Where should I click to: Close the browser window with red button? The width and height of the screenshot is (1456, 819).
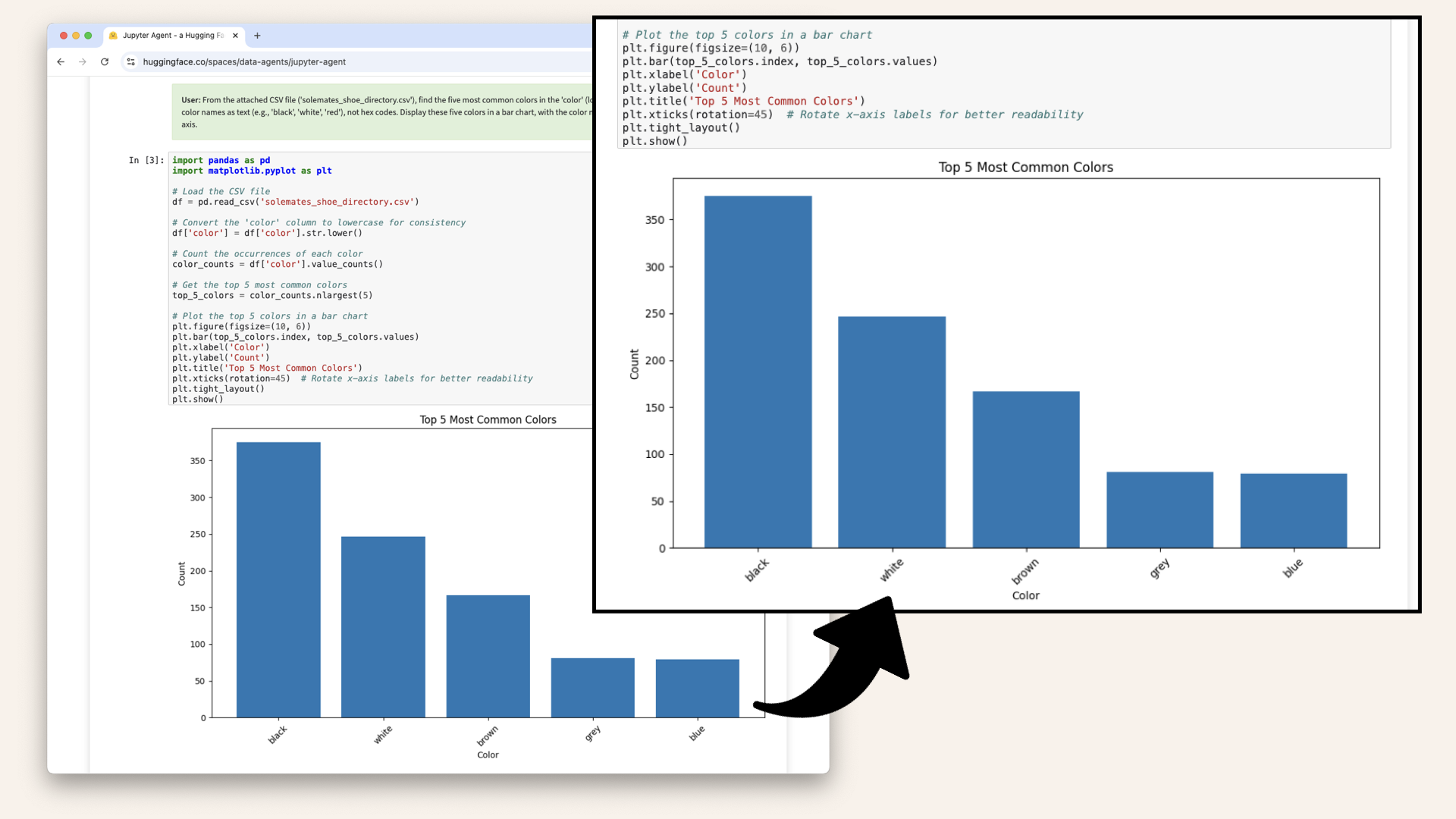pos(64,36)
